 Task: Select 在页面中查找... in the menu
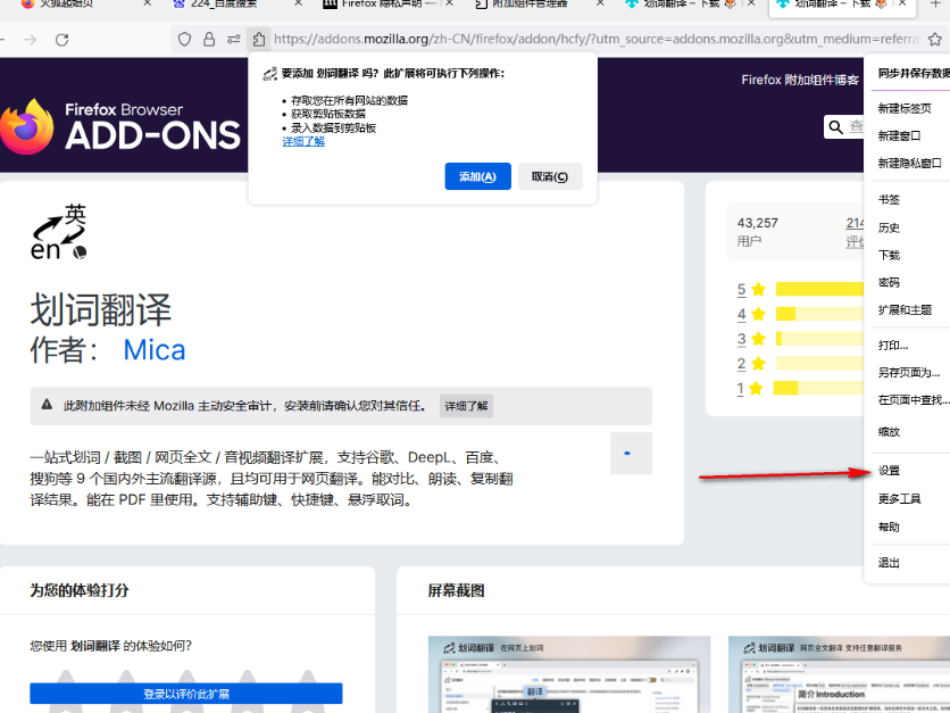(913, 400)
